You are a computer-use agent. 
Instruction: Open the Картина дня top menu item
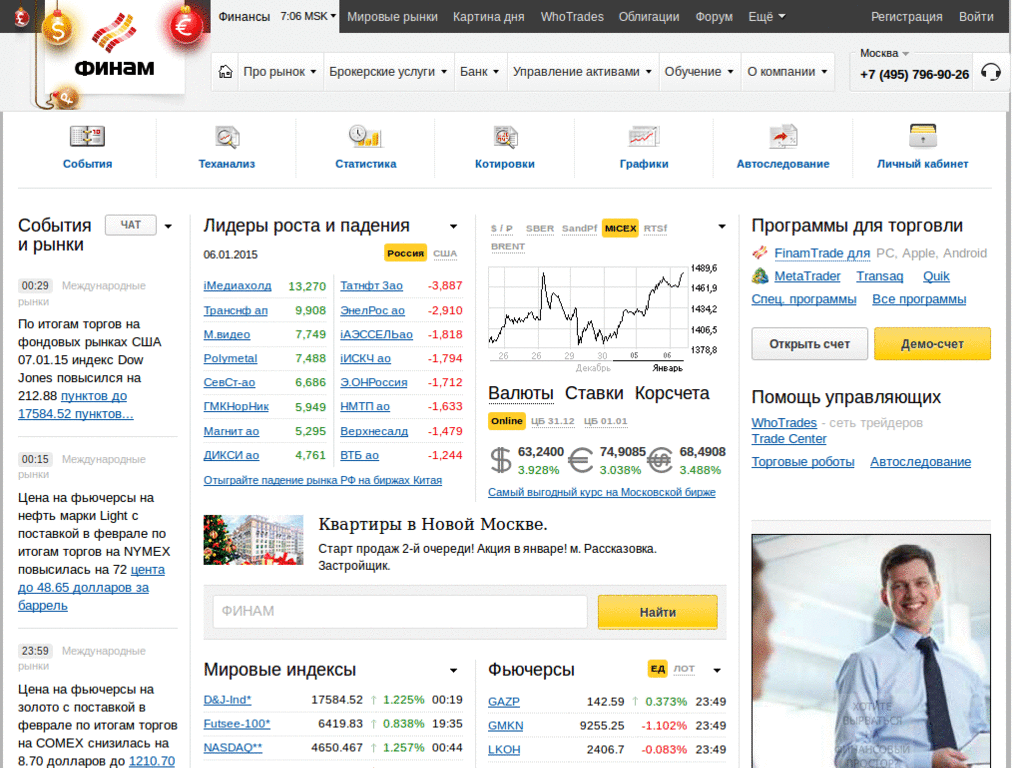488,17
